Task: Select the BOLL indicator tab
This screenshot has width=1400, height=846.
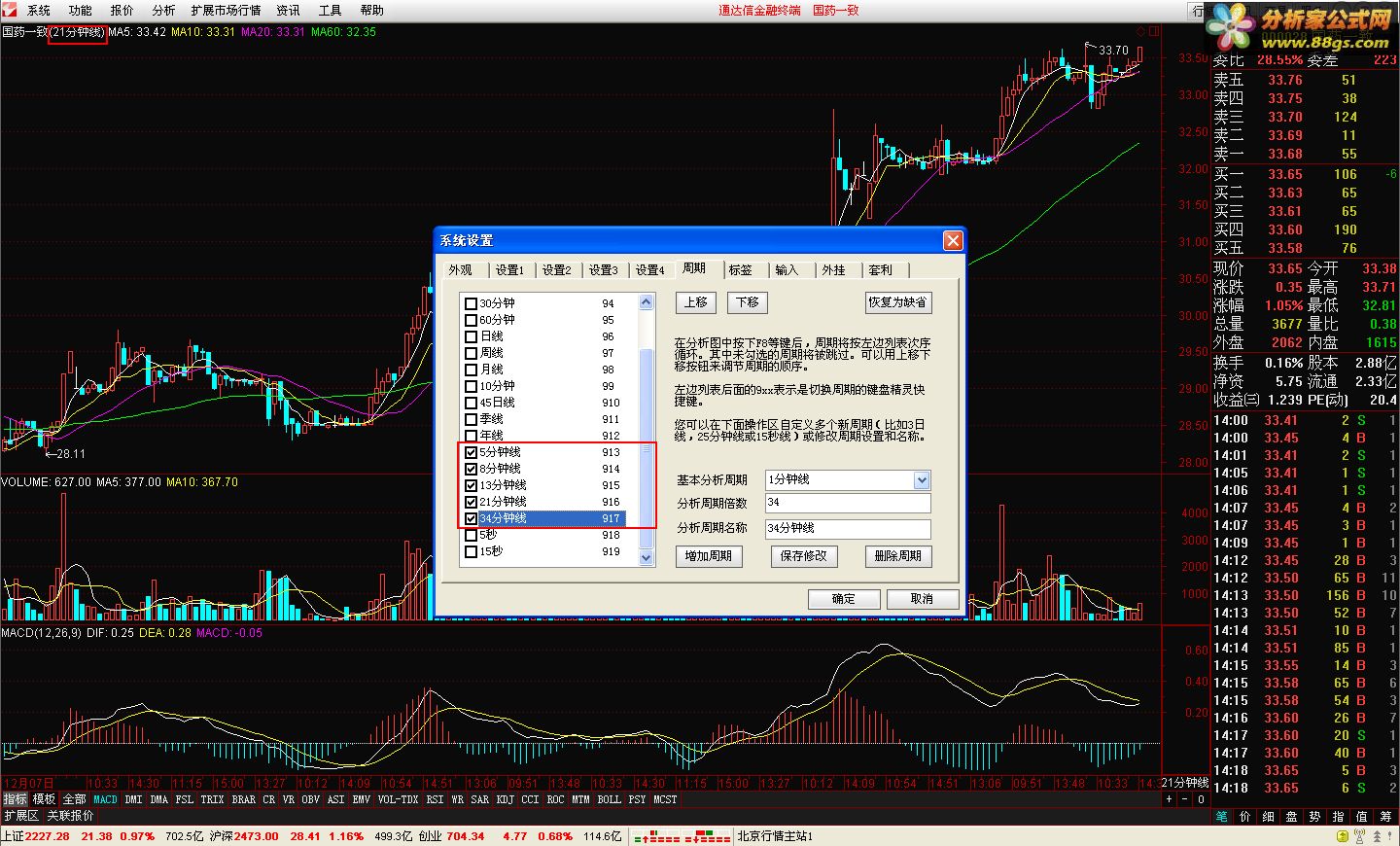Action: point(609,799)
